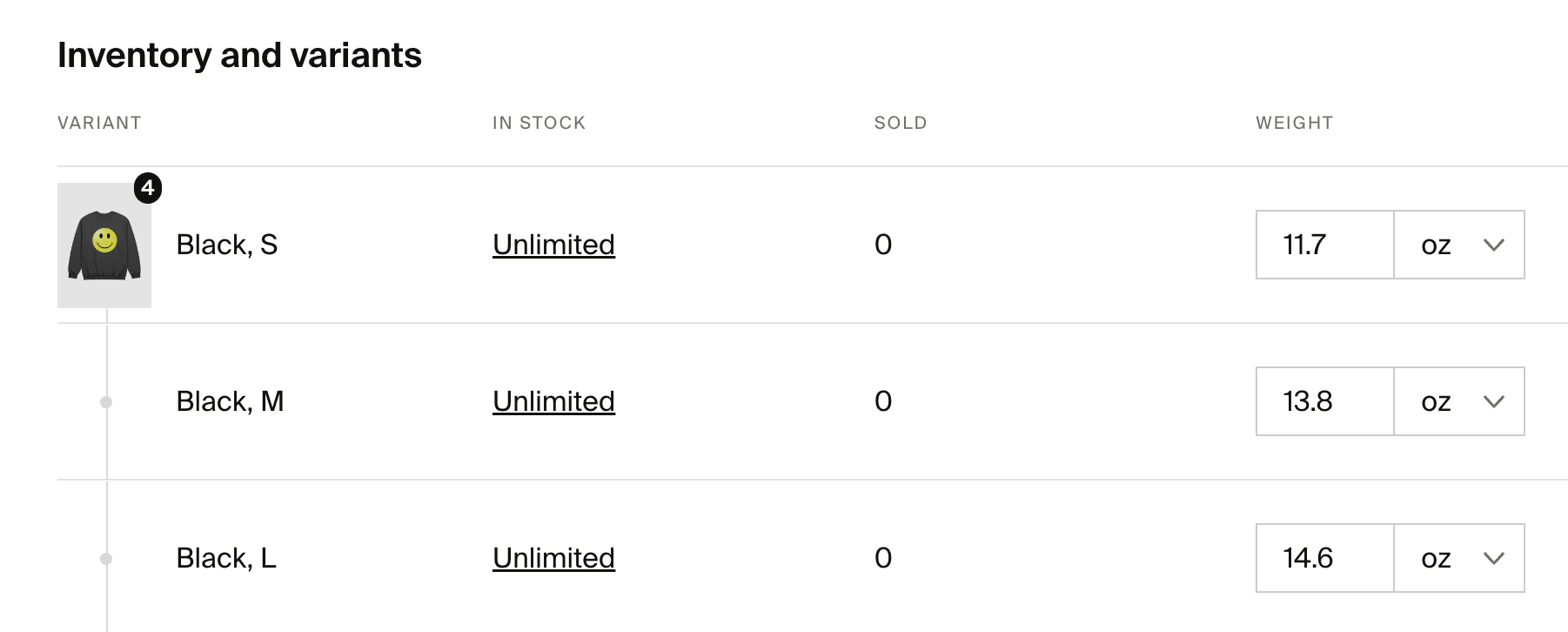Click the VARIANT column header
1568x632 pixels.
coord(99,123)
